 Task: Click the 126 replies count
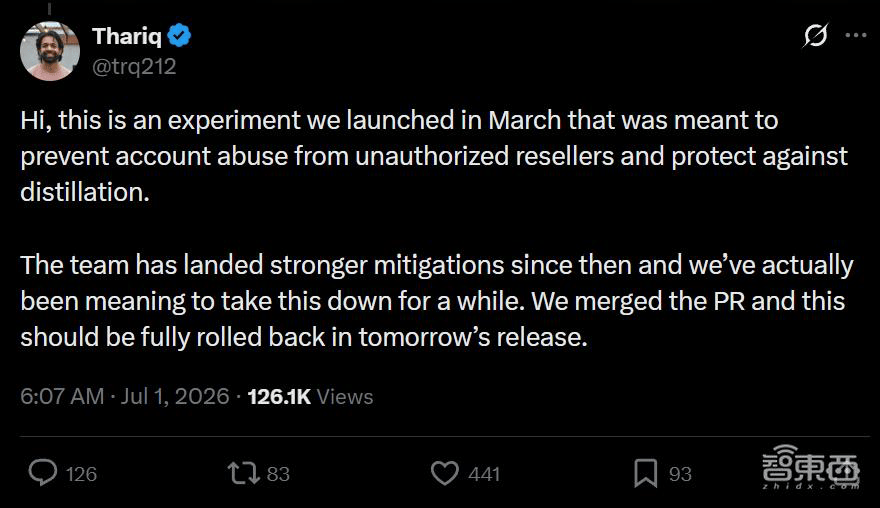pyautogui.click(x=81, y=474)
